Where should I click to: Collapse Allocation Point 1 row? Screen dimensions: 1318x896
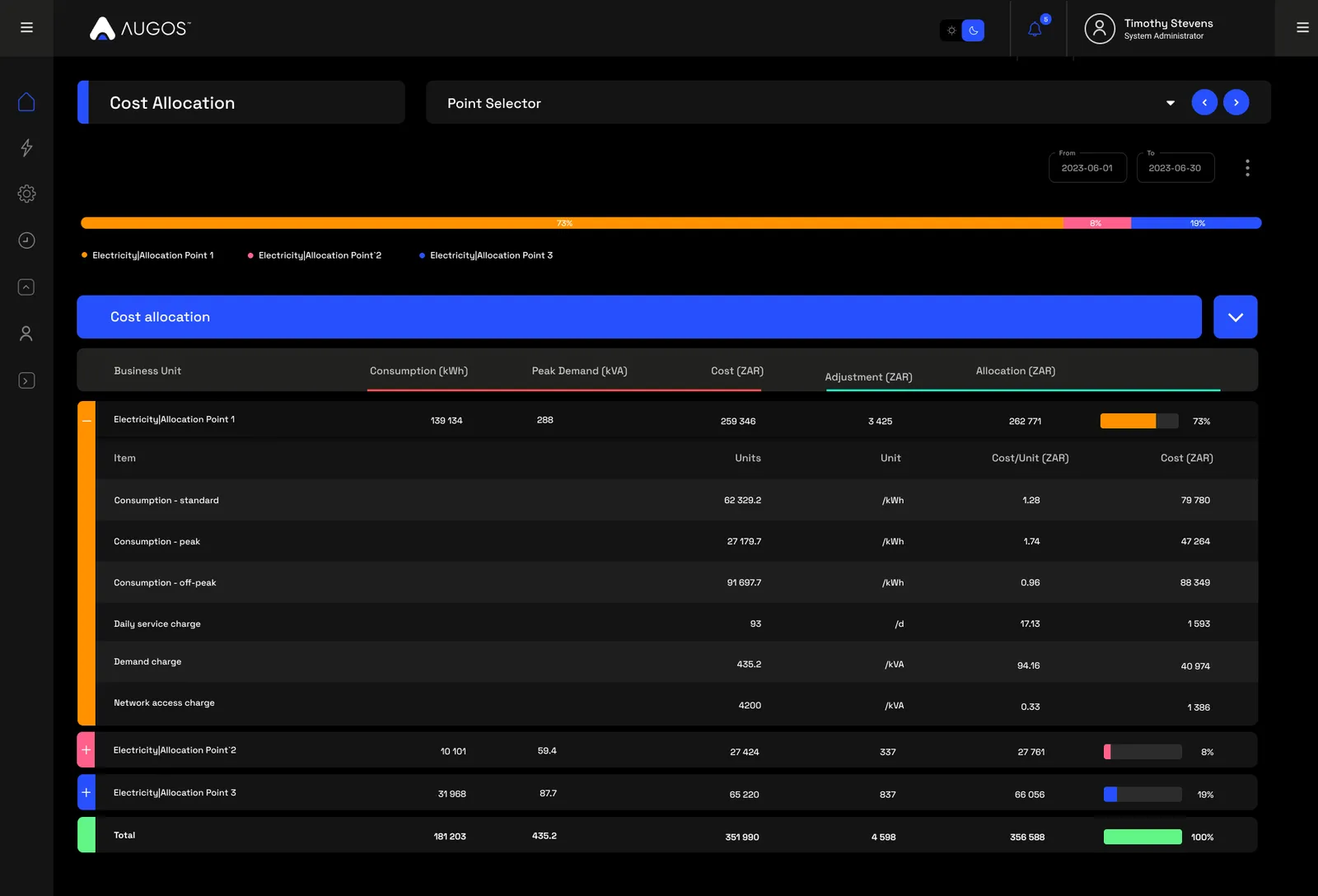click(x=86, y=420)
